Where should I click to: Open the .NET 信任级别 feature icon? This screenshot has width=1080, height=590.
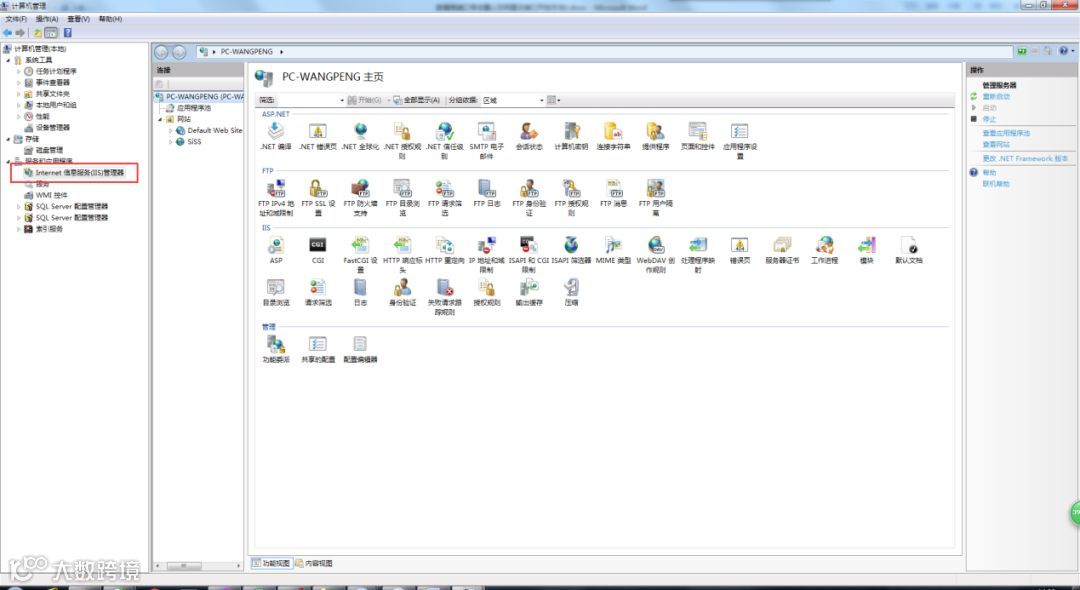point(444,131)
